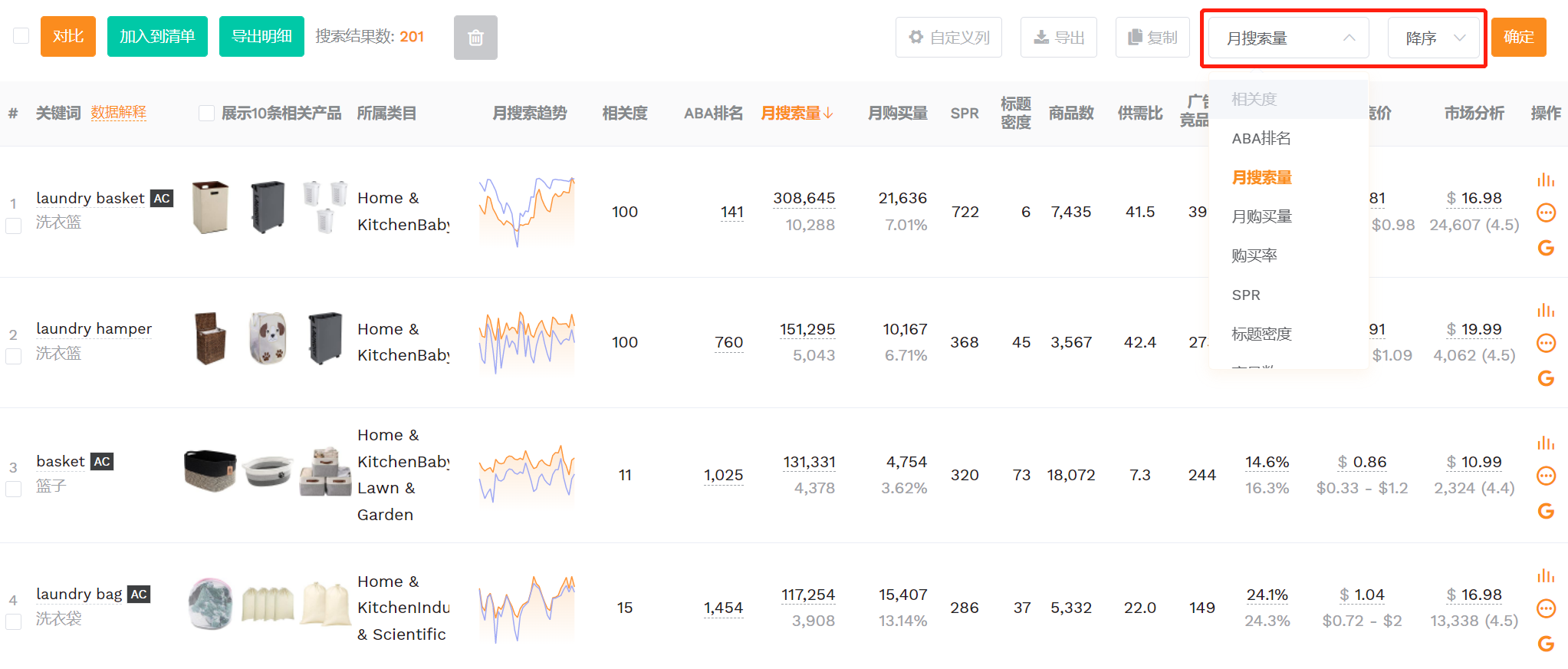The width and height of the screenshot is (1568, 669).
Task: Select 月搜索量 option in dropdown list
Action: point(1289,177)
